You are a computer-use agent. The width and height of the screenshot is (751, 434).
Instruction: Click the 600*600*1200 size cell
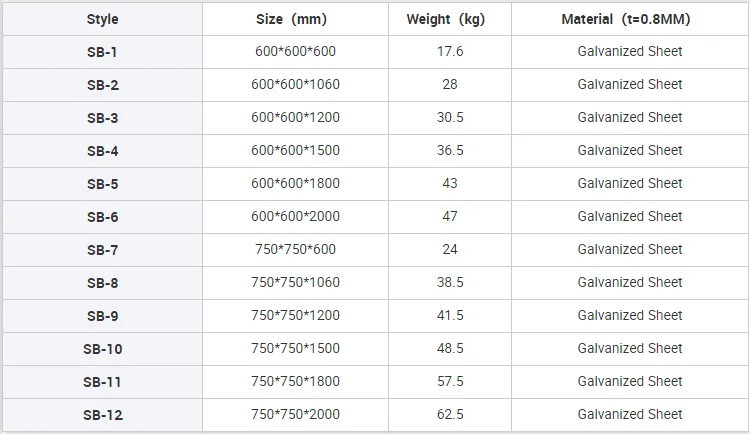coord(295,117)
